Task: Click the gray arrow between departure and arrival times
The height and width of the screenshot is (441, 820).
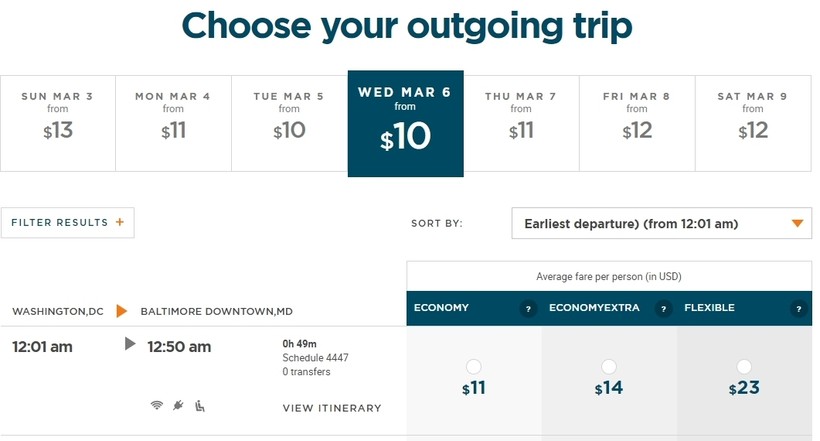Action: pos(129,344)
